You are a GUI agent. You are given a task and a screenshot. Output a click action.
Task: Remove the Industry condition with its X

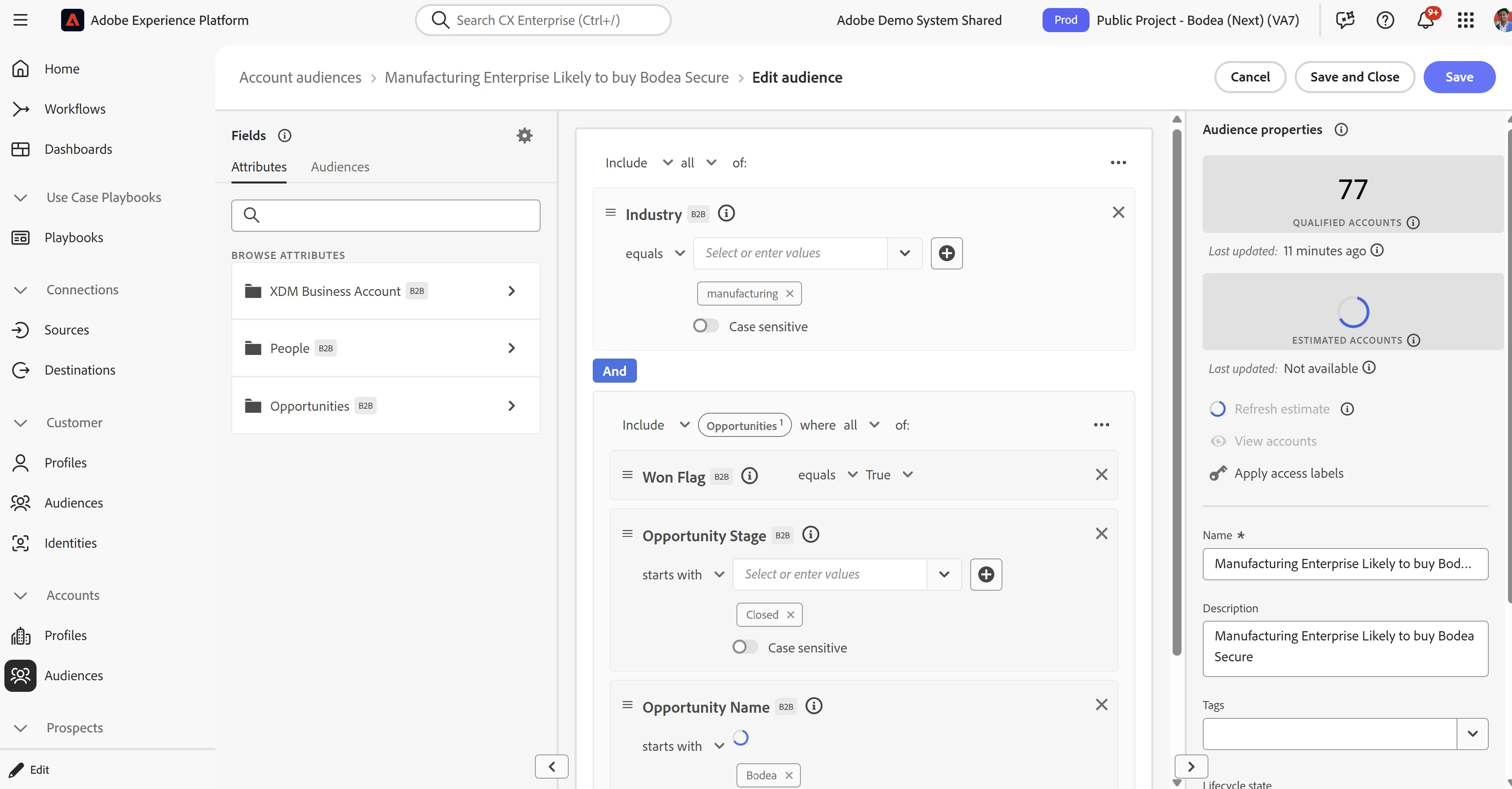(x=1118, y=212)
